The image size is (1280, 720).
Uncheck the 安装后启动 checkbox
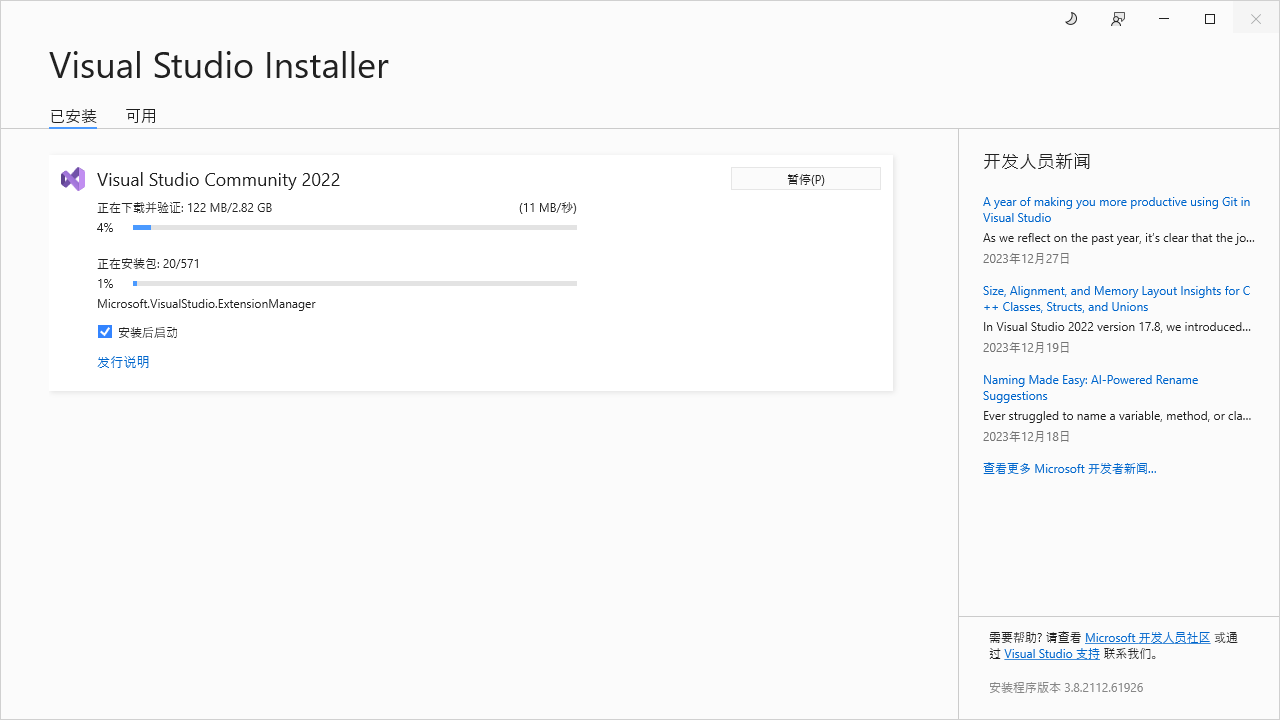pyautogui.click(x=105, y=332)
